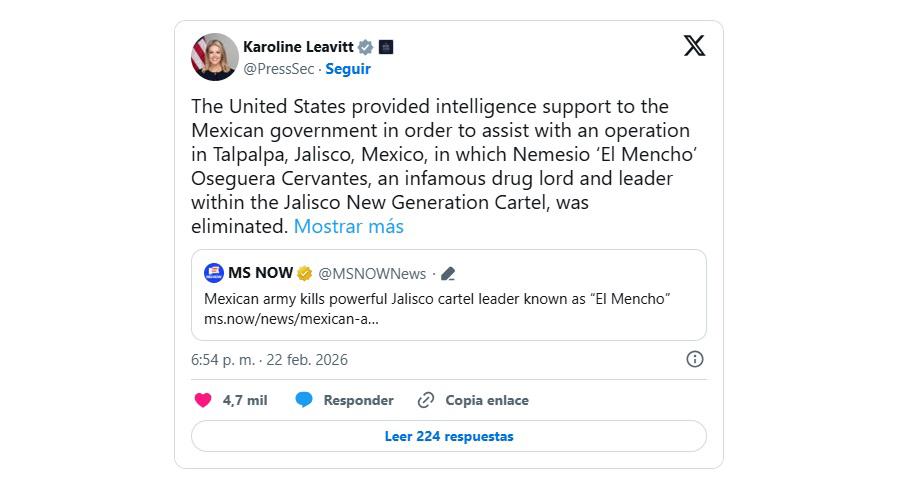Click the government affiliation badge beside Leavitt's name
This screenshot has width=897, height=478.
point(386,47)
